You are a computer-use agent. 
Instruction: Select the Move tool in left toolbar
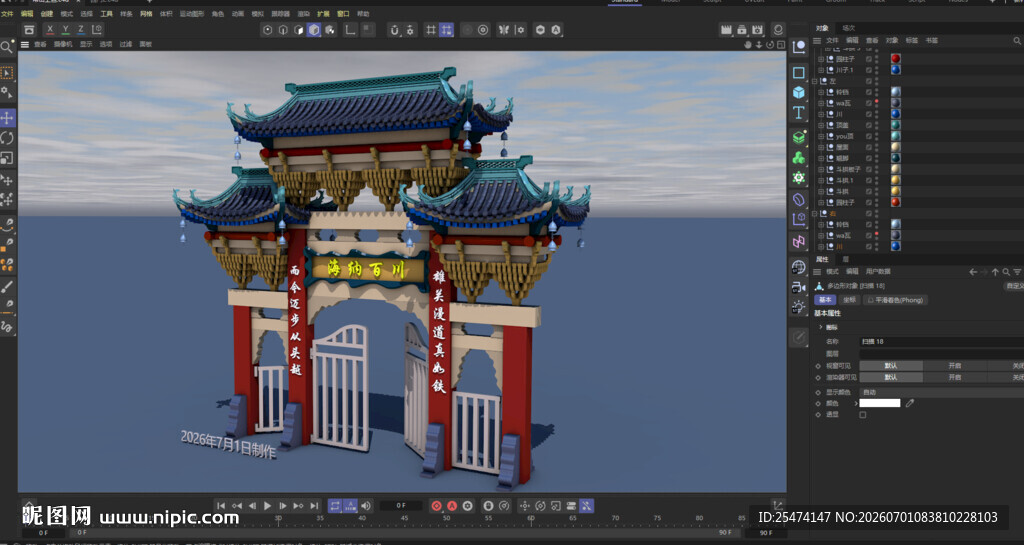[7, 118]
